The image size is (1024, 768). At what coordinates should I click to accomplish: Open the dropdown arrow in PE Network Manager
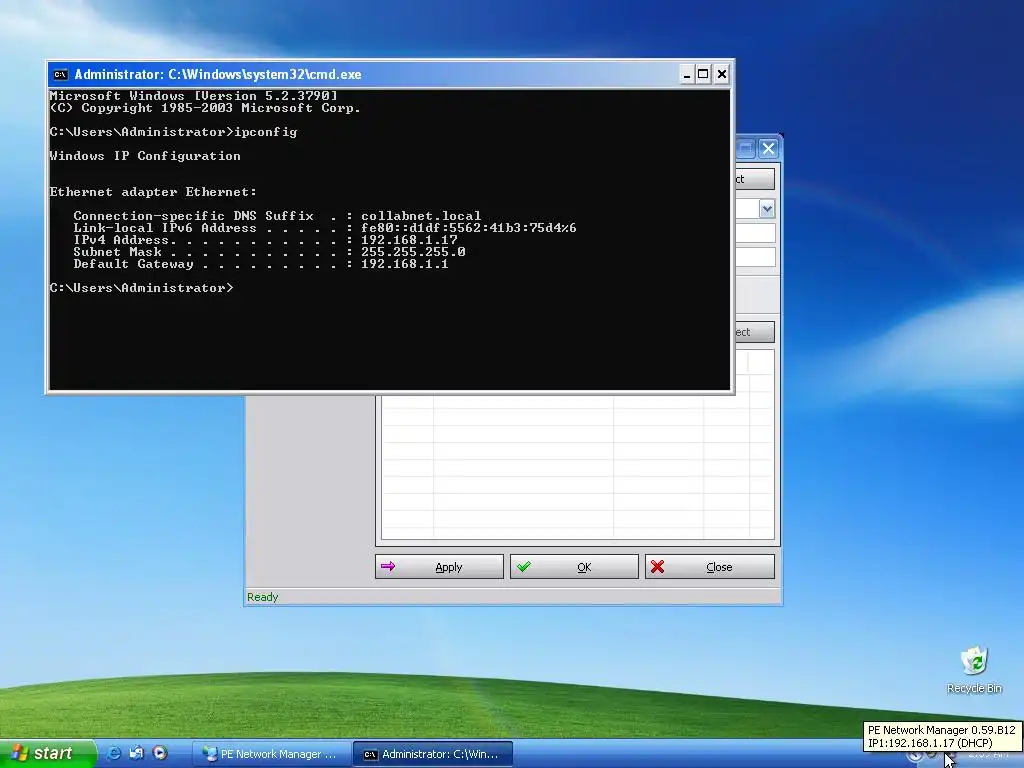pyautogui.click(x=767, y=208)
